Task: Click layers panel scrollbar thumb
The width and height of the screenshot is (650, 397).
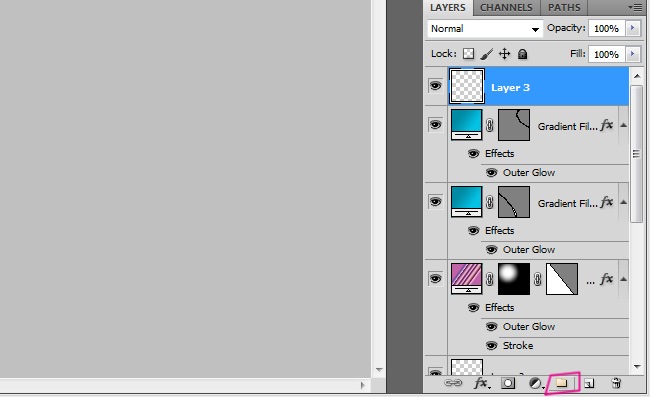Action: click(x=637, y=154)
